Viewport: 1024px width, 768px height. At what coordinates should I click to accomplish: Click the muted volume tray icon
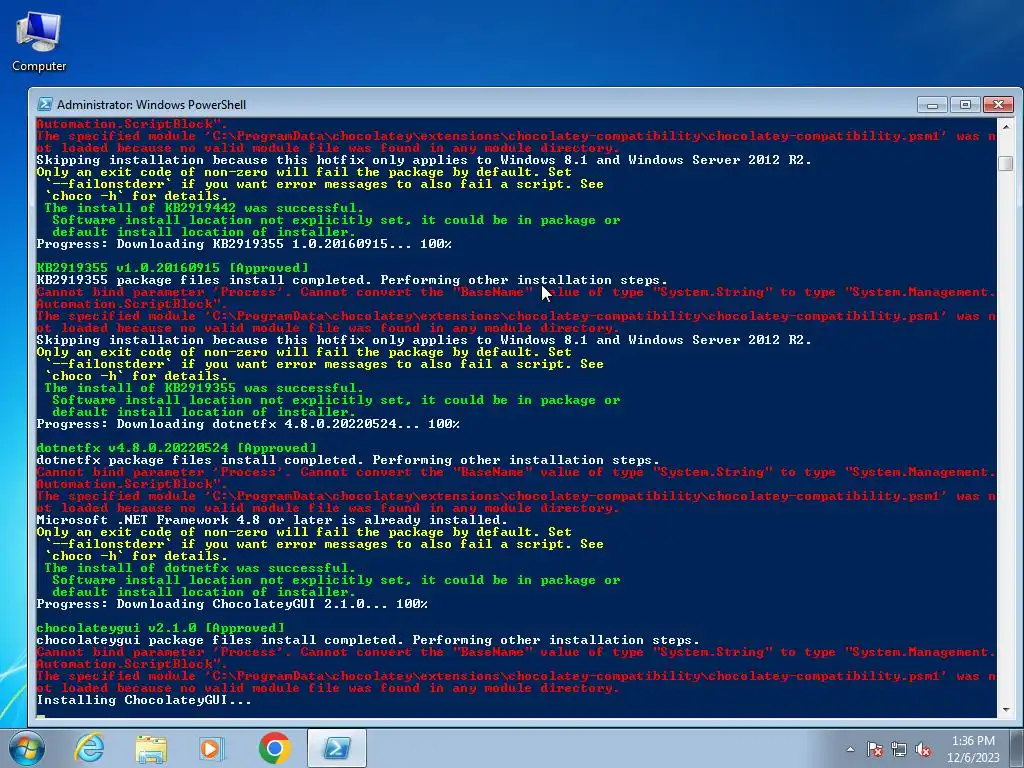[x=923, y=750]
